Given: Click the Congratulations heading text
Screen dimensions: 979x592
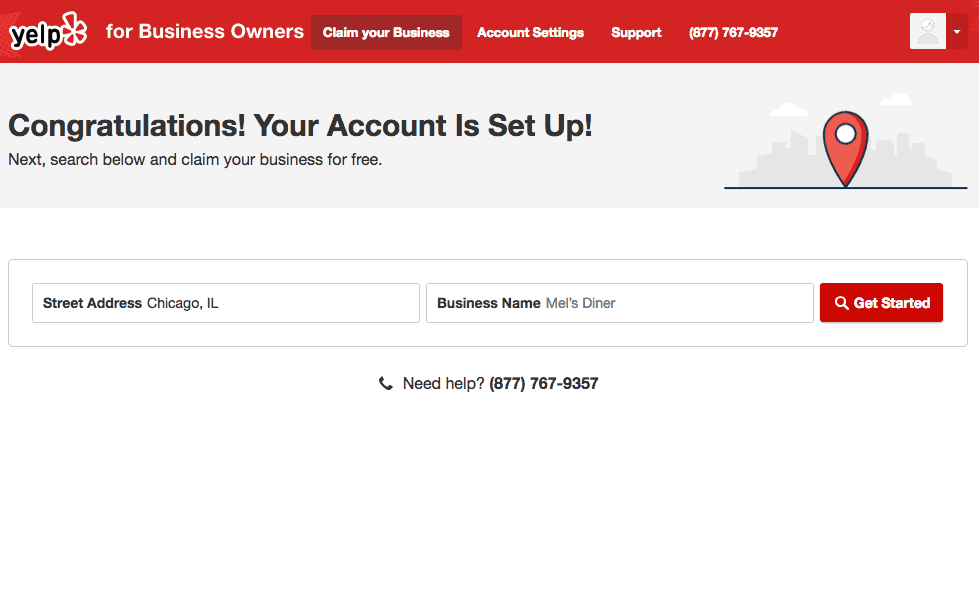Looking at the screenshot, I should click(300, 126).
